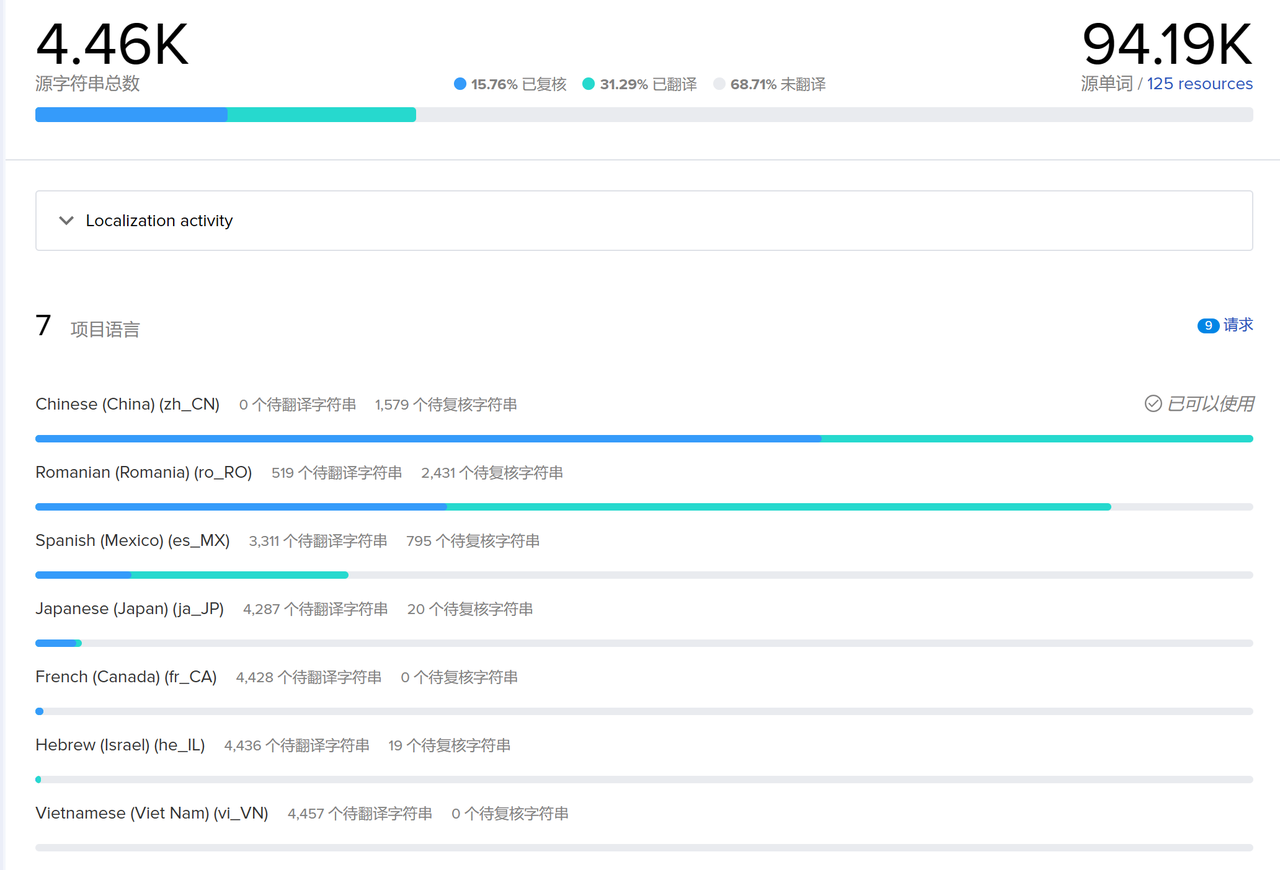Click the Chinese (China) progress bar
This screenshot has height=870, width=1280.
[644, 438]
